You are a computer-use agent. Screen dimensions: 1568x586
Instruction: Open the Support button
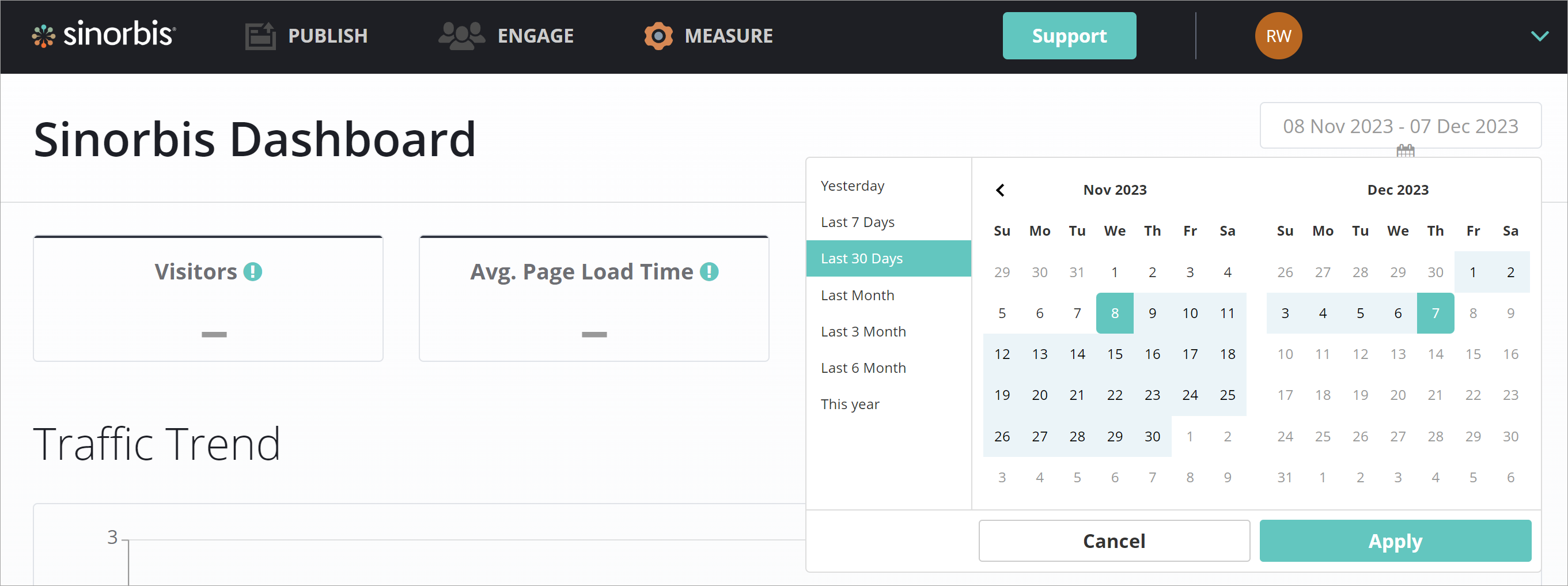pyautogui.click(x=1069, y=36)
